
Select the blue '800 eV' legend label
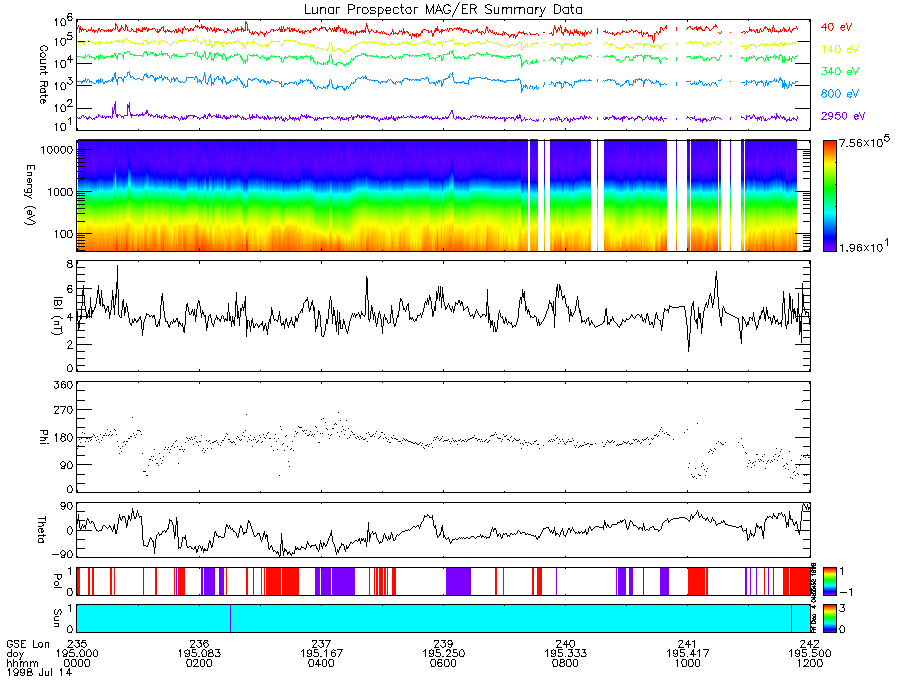click(839, 94)
